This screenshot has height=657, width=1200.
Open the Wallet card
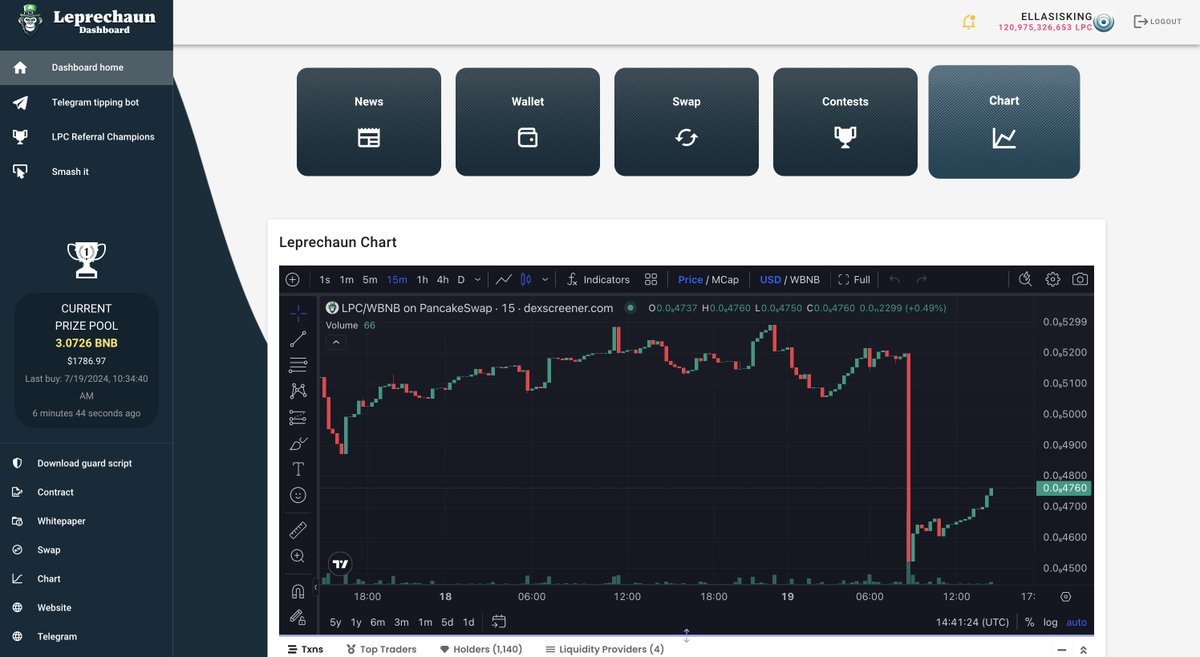pyautogui.click(x=528, y=122)
